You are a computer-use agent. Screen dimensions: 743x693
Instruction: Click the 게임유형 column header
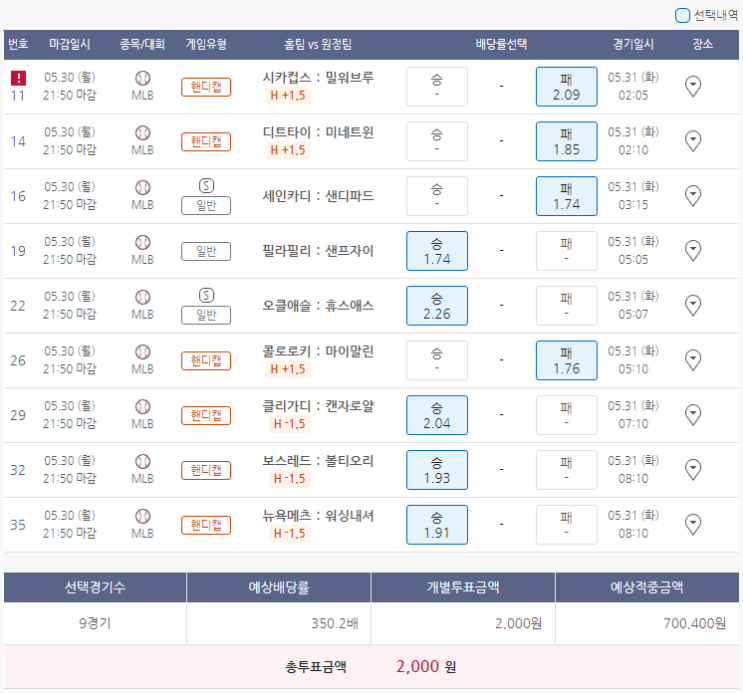click(206, 45)
